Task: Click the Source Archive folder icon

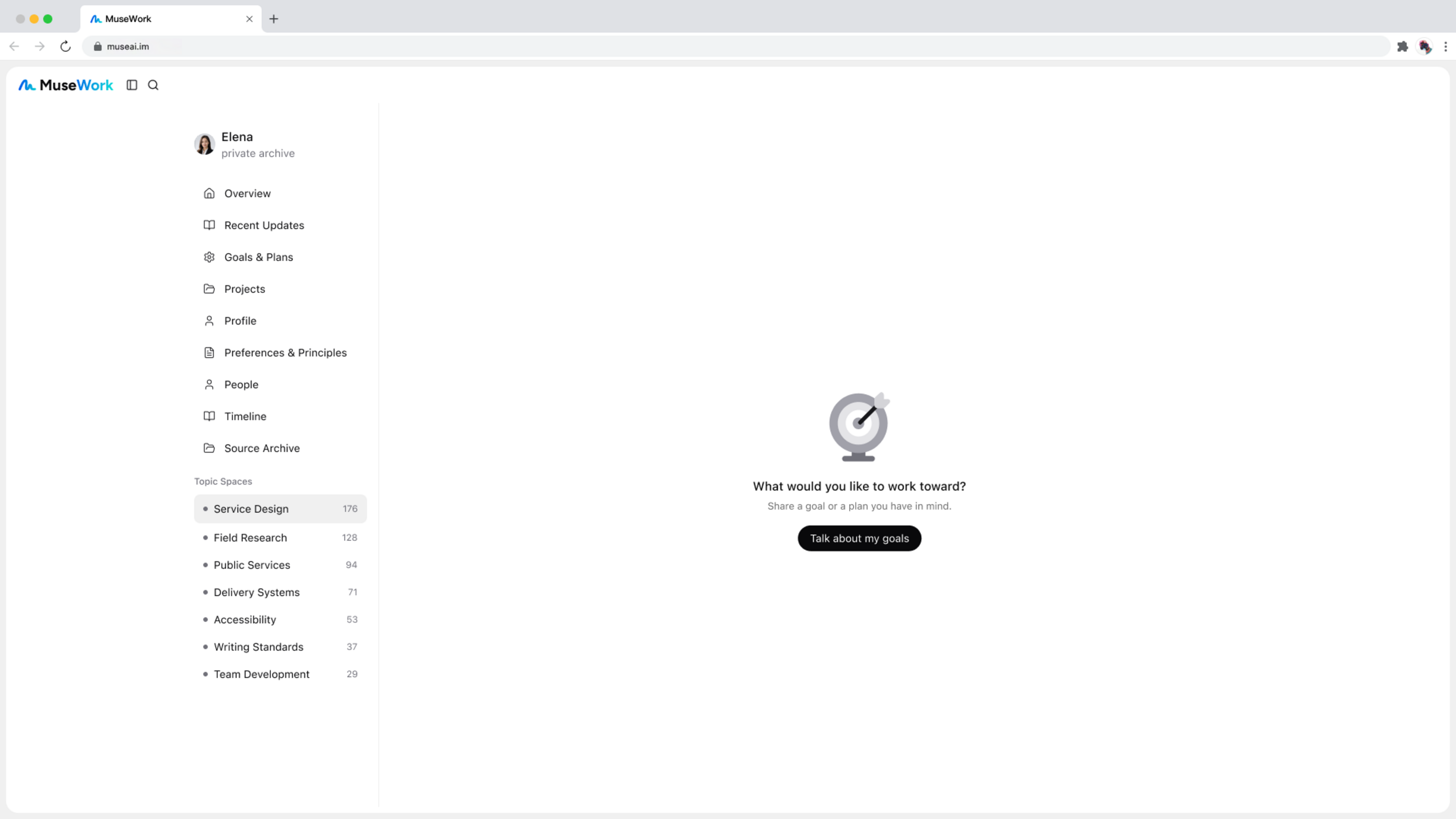Action: pyautogui.click(x=209, y=448)
